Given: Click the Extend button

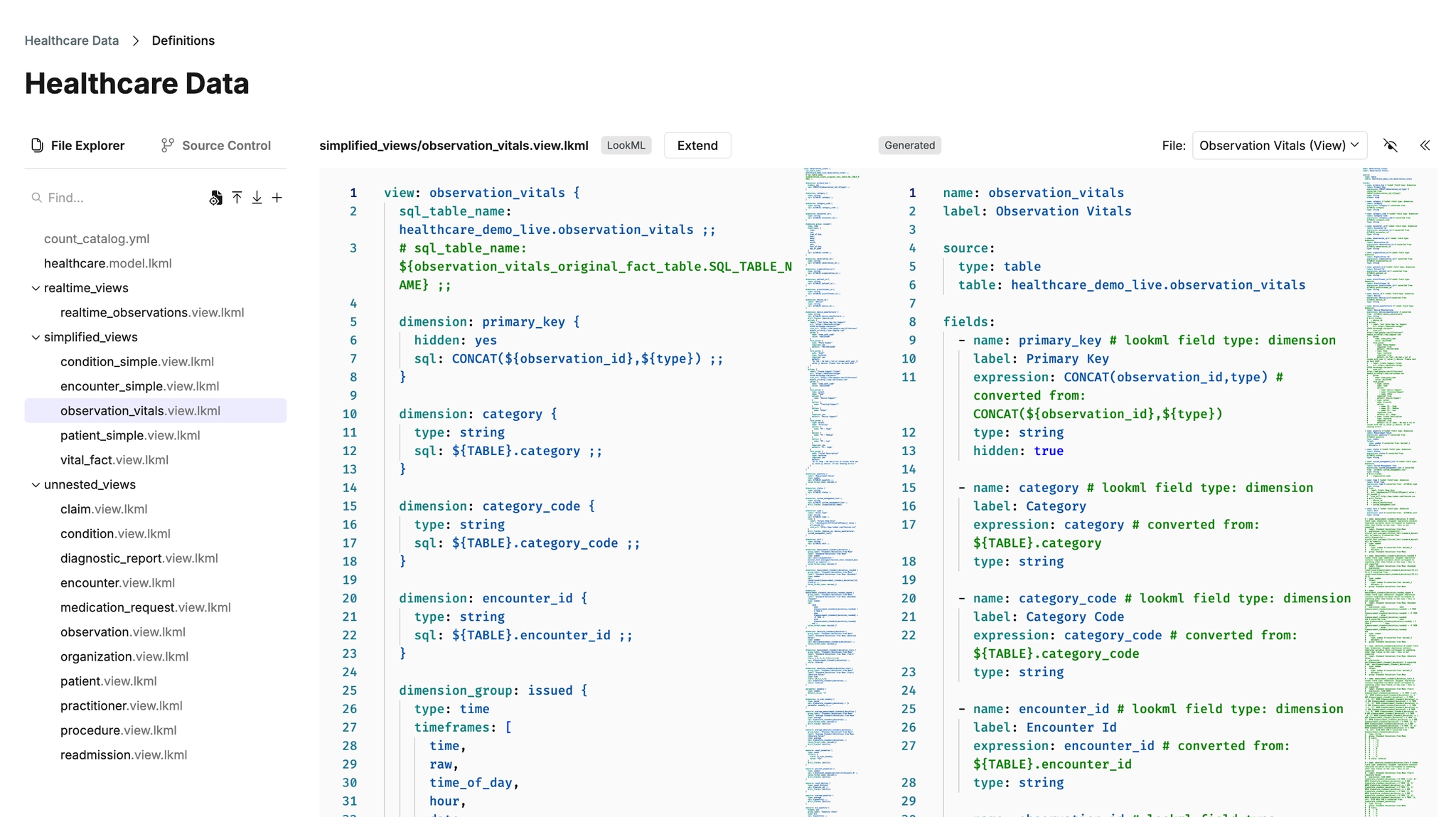Looking at the screenshot, I should click(x=697, y=145).
